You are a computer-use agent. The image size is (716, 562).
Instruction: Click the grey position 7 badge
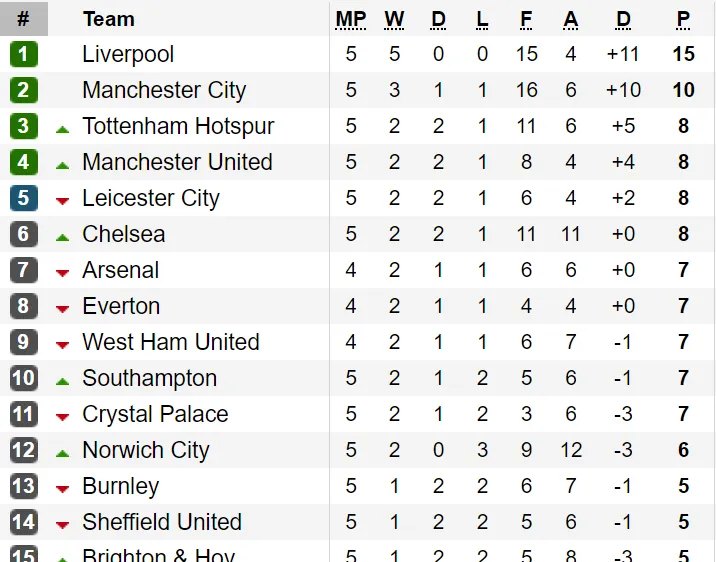tap(23, 270)
